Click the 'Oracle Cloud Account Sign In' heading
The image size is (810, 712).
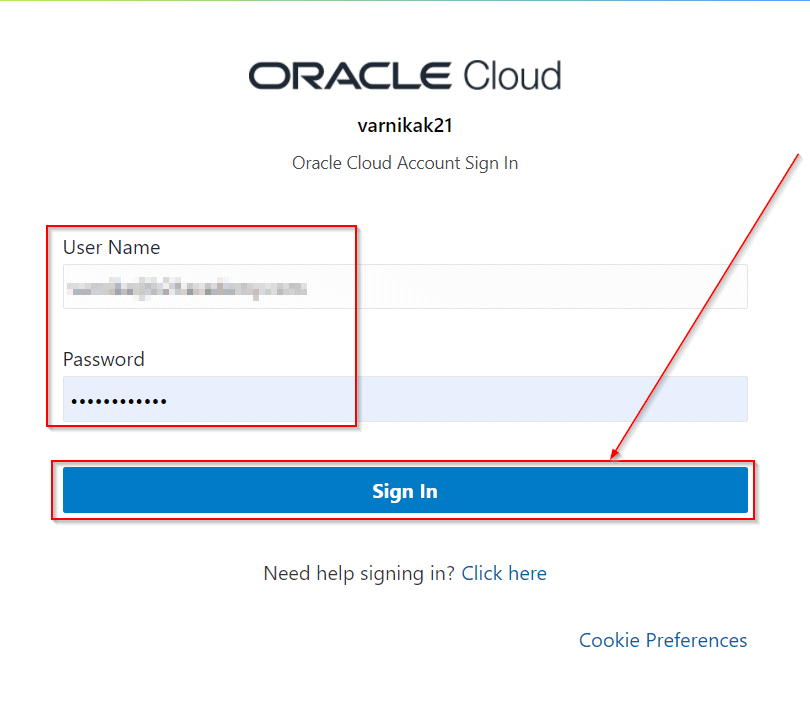click(x=404, y=162)
